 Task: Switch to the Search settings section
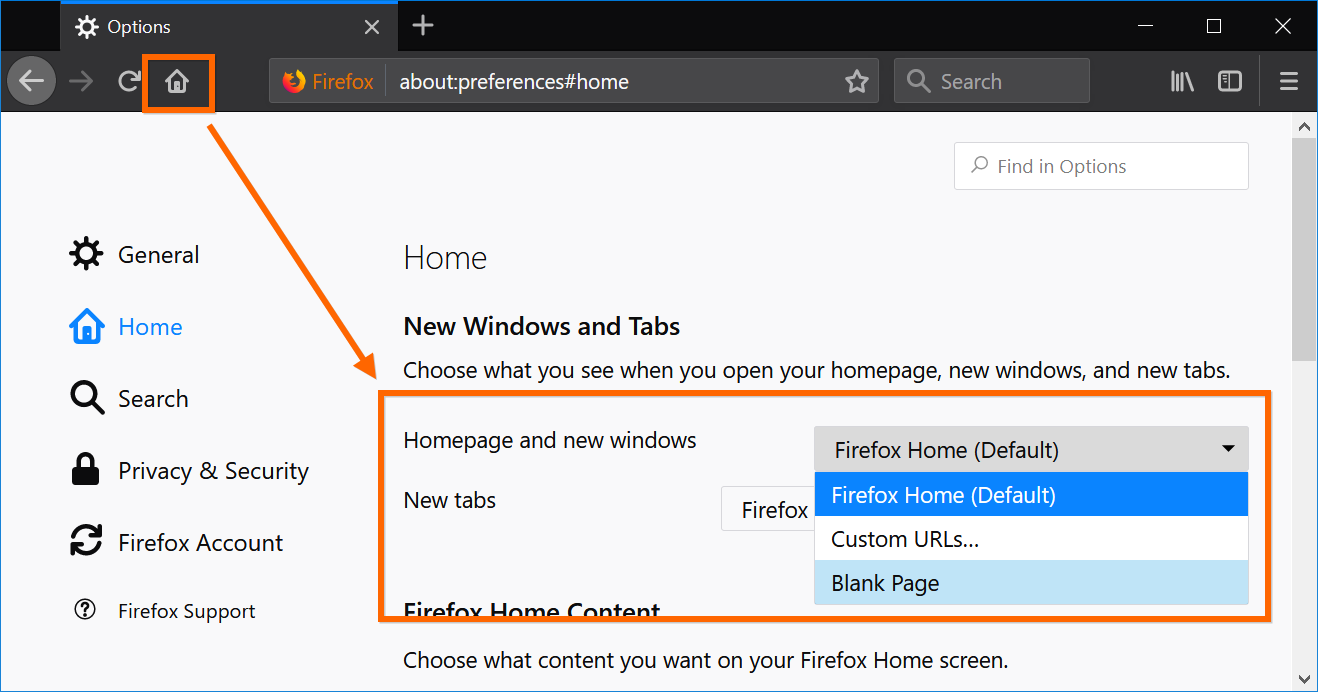(153, 398)
